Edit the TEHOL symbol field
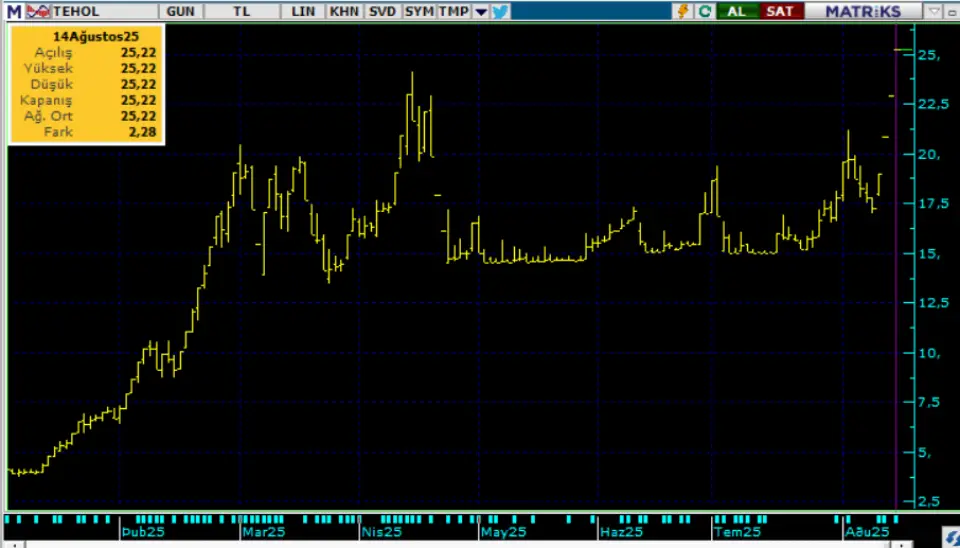960x548 pixels. (105, 11)
